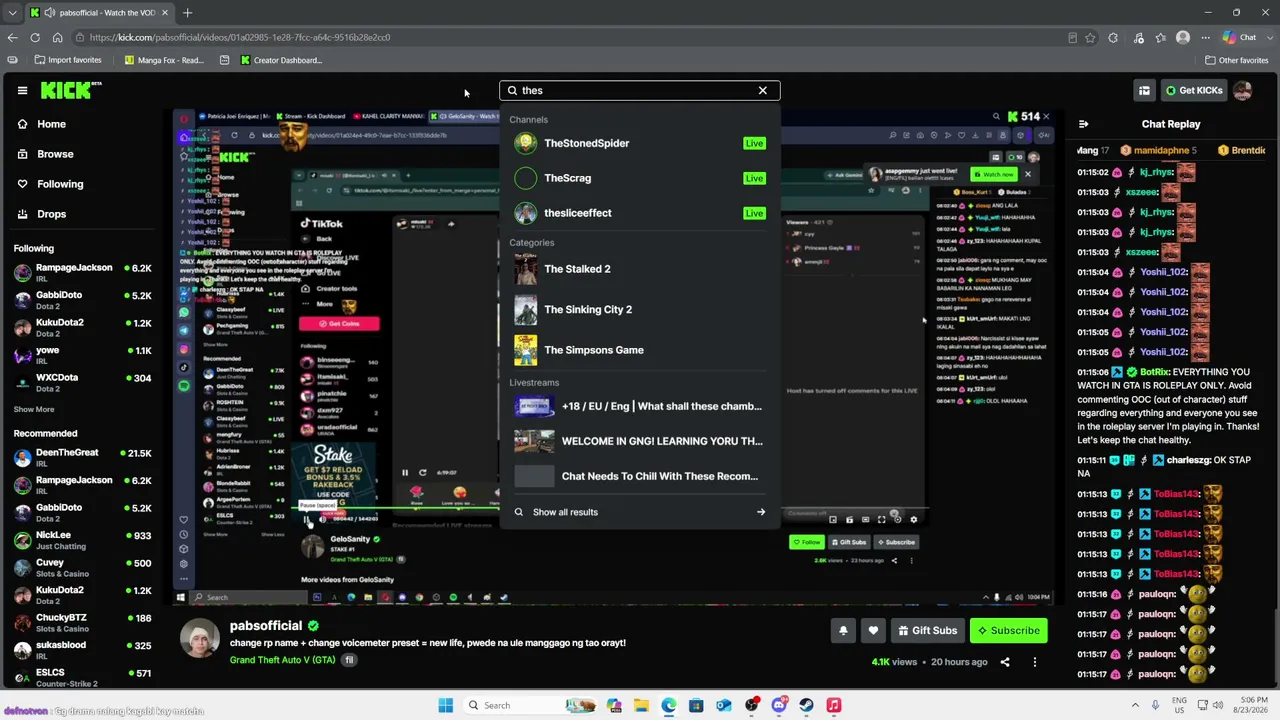This screenshot has height=720, width=1280.
Task: Choose The Sinking City 2 category
Action: [x=639, y=309]
